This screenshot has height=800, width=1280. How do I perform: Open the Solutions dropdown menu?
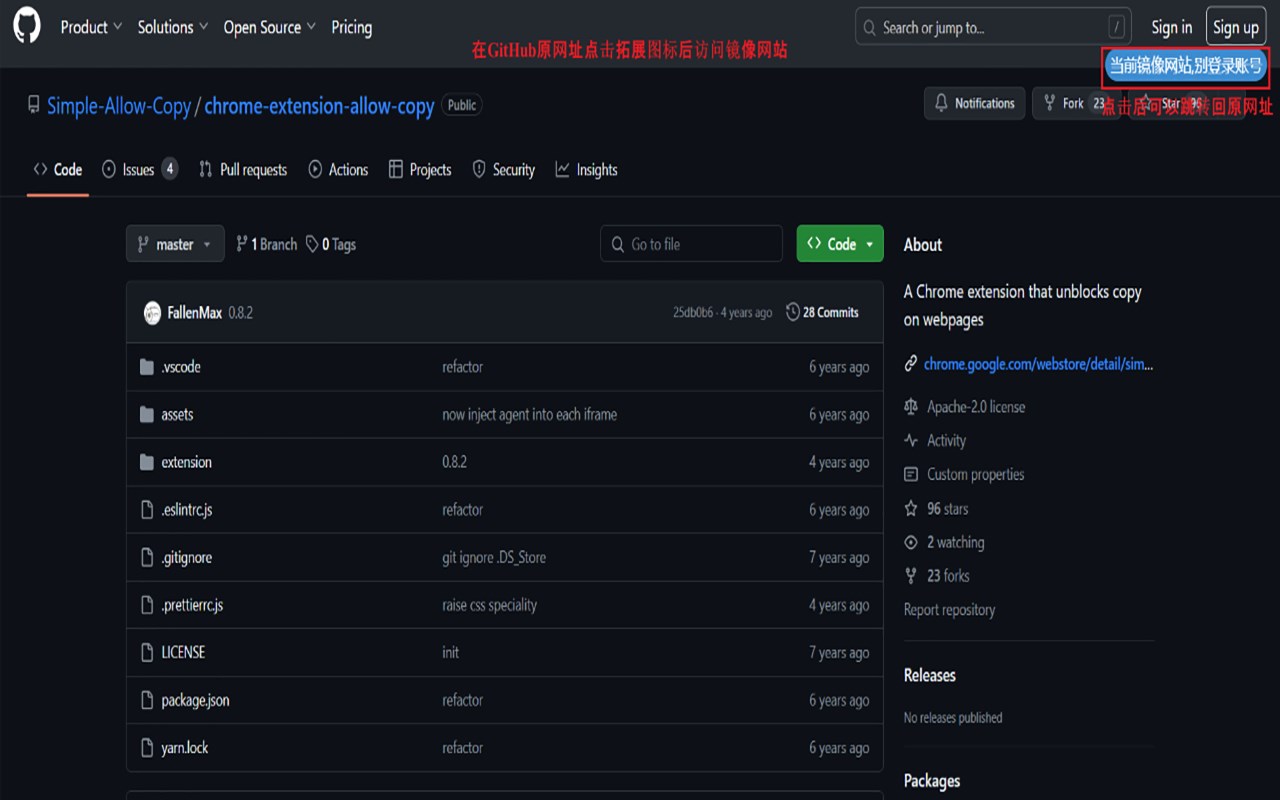173,27
